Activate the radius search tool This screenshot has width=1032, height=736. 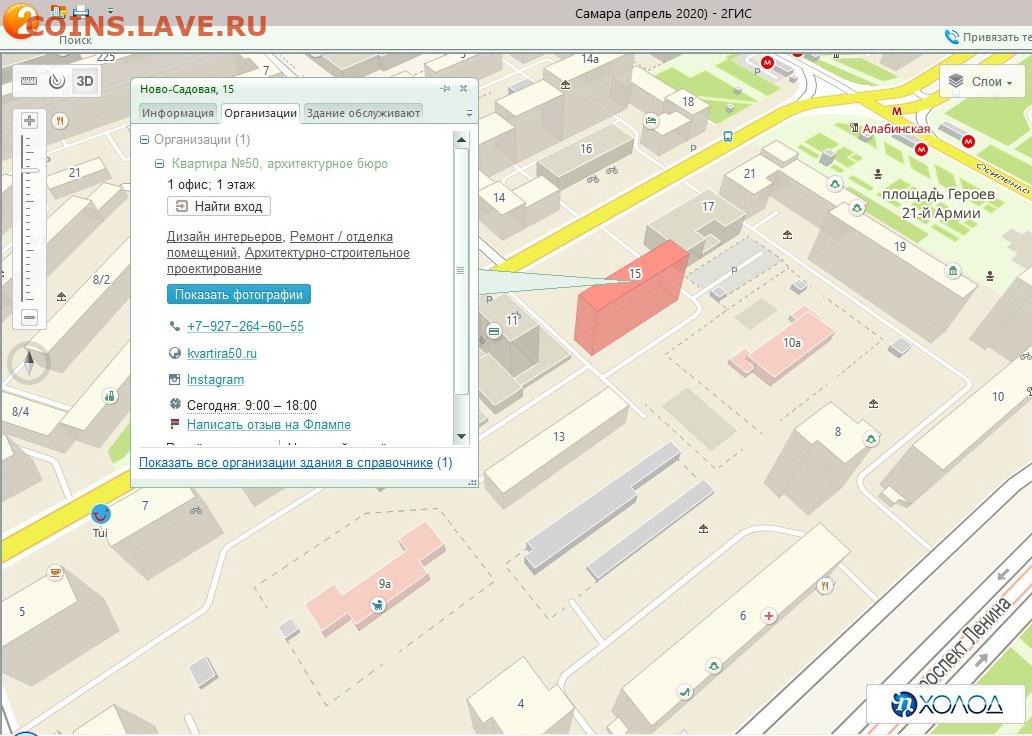click(57, 81)
